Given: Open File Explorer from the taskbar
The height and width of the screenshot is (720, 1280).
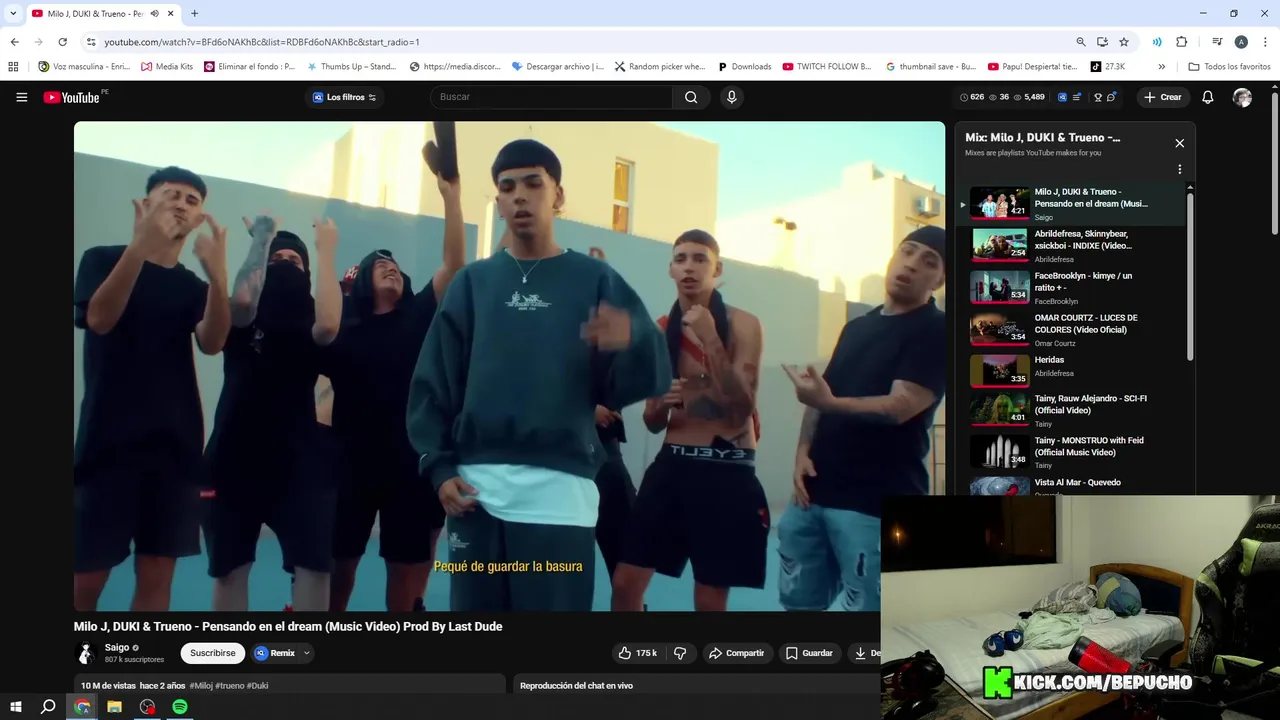Looking at the screenshot, I should (114, 707).
